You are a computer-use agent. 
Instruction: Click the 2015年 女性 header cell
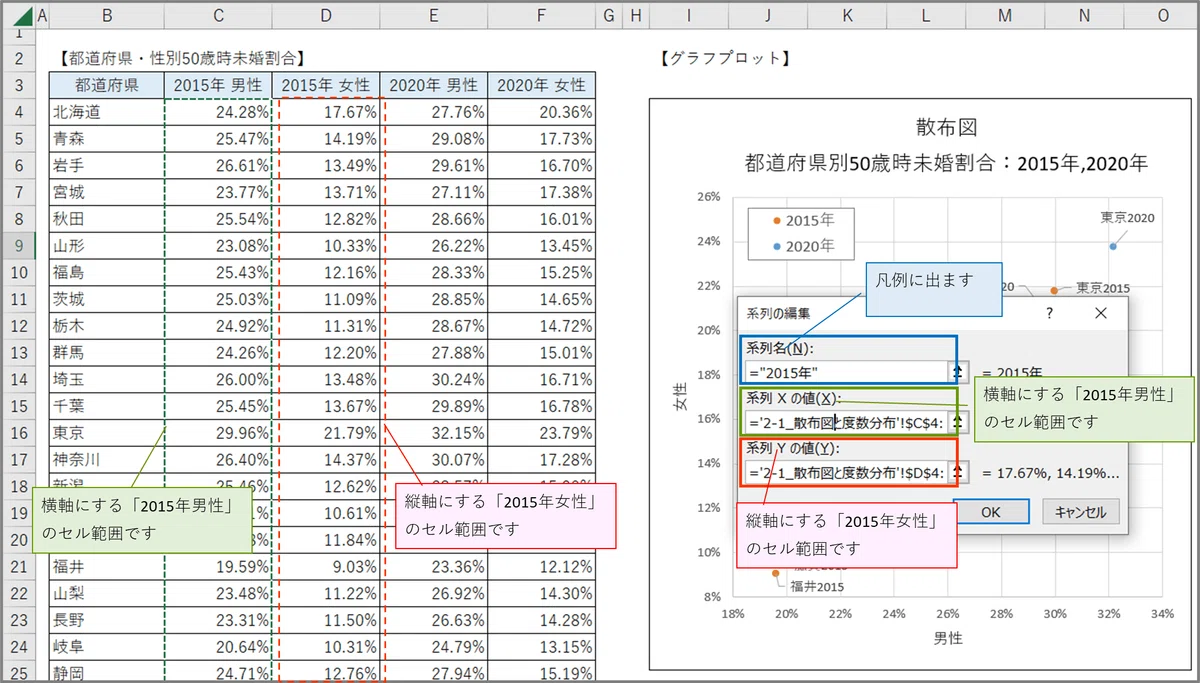point(325,85)
